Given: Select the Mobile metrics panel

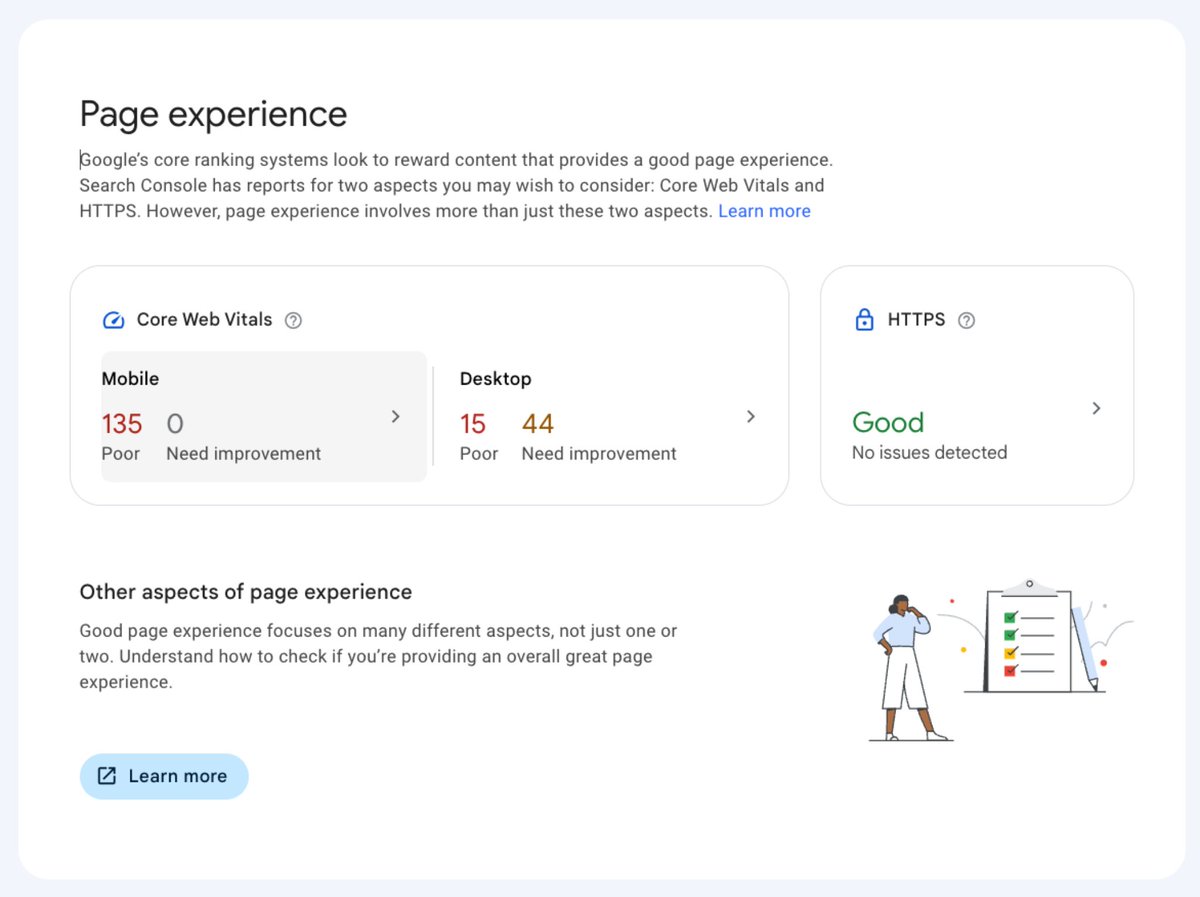Looking at the screenshot, I should 263,415.
